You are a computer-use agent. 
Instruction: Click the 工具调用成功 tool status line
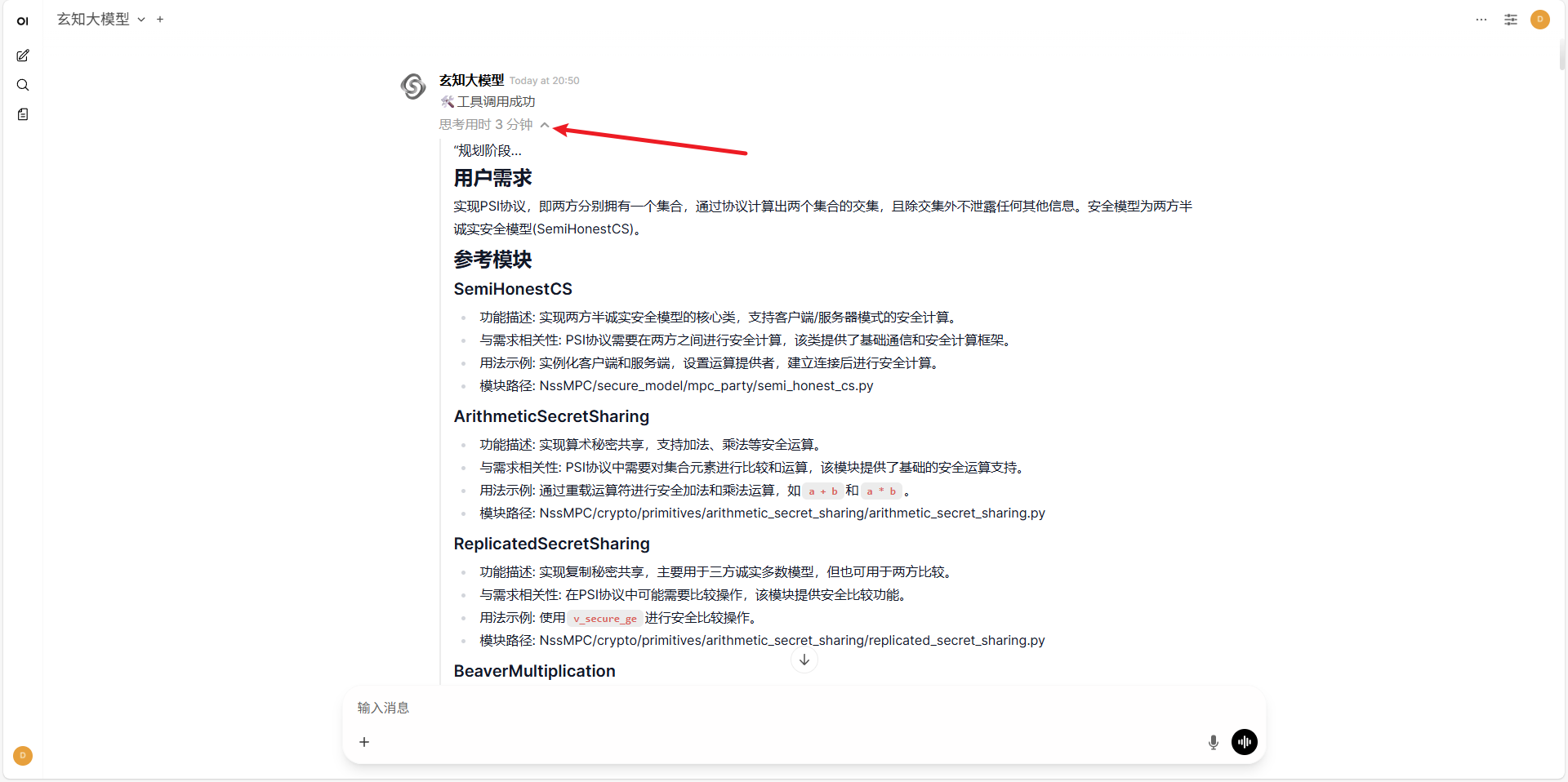tap(488, 101)
